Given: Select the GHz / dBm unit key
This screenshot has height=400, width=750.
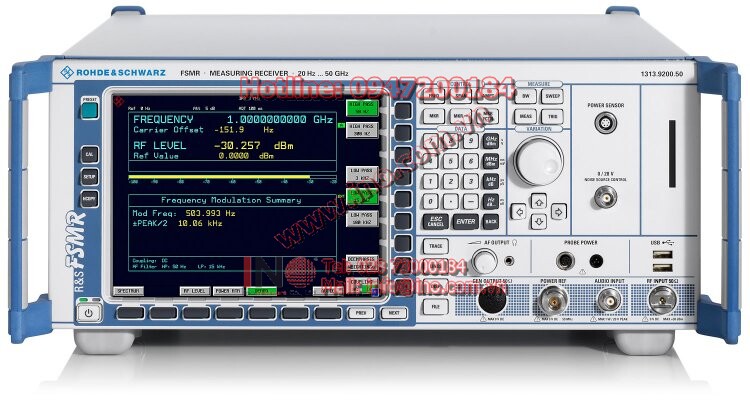Looking at the screenshot, I should point(491,141).
